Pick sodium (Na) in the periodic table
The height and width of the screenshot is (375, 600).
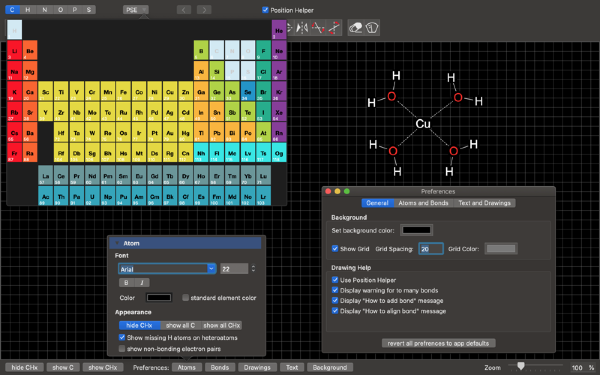pyautogui.click(x=15, y=71)
